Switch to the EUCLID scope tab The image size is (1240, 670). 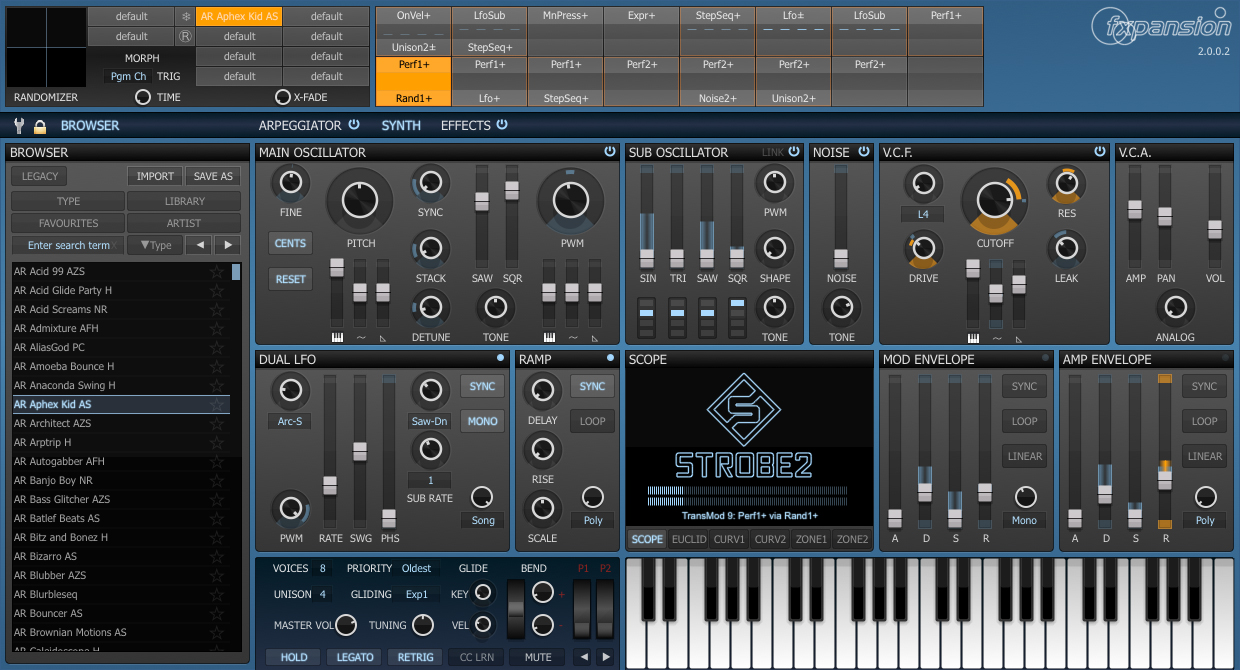coord(688,539)
